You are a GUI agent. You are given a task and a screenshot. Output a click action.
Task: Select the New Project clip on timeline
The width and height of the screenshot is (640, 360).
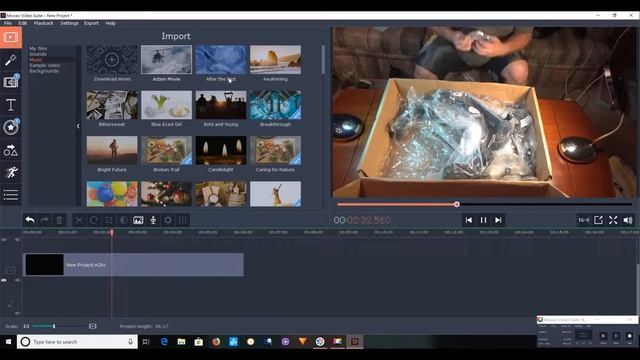click(133, 264)
